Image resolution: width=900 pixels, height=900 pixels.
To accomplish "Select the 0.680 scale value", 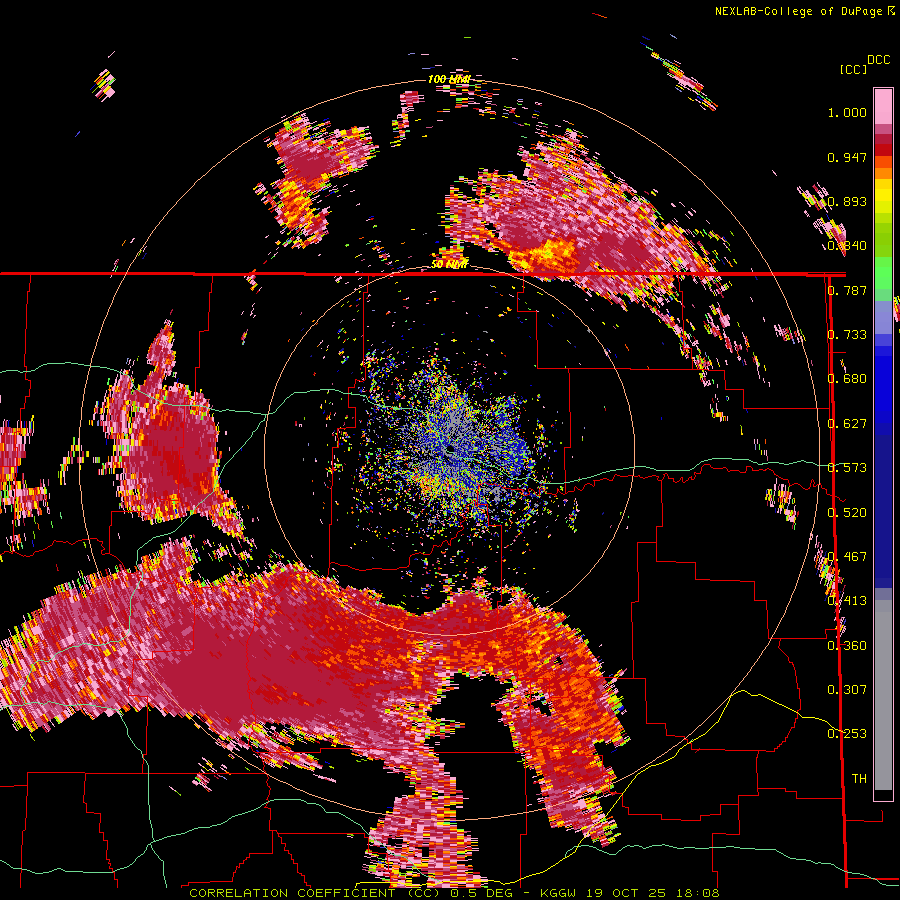I will tap(847, 379).
